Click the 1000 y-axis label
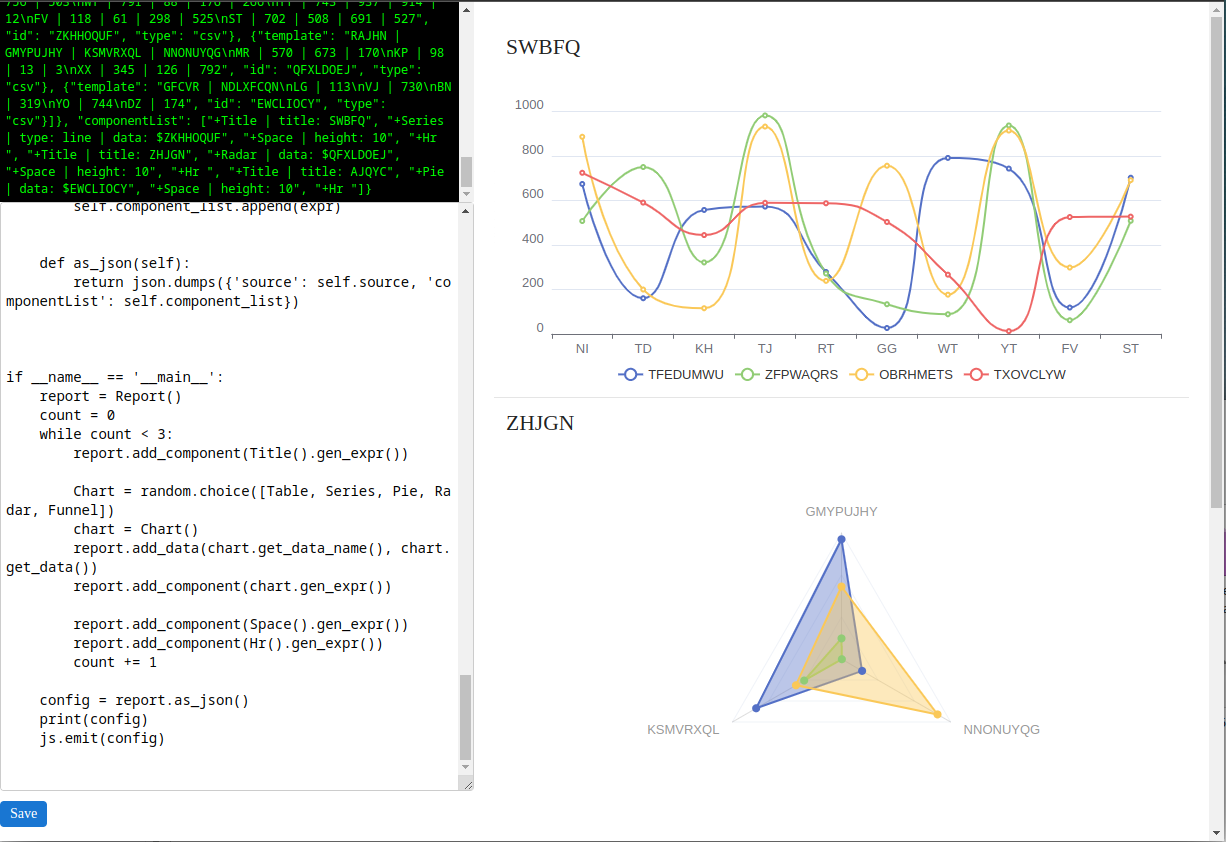 coord(529,105)
